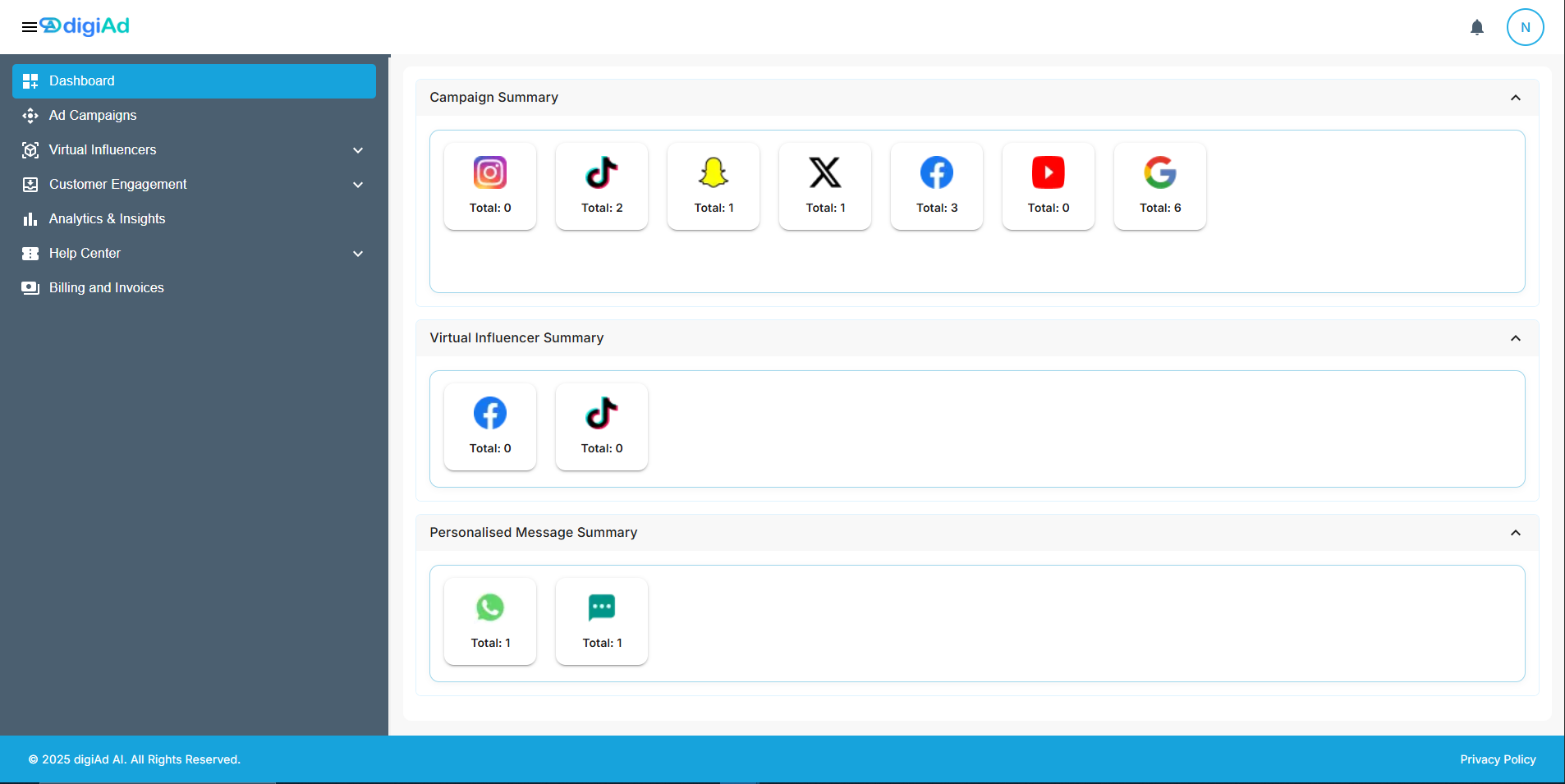Image resolution: width=1565 pixels, height=784 pixels.
Task: Open the notifications bell
Action: [1477, 27]
